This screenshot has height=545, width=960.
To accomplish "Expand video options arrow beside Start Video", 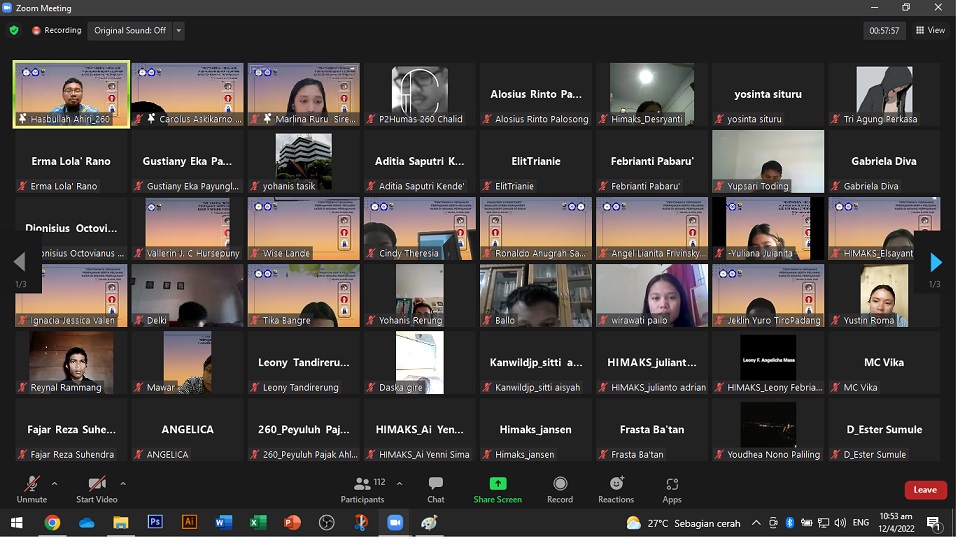I will (123, 483).
